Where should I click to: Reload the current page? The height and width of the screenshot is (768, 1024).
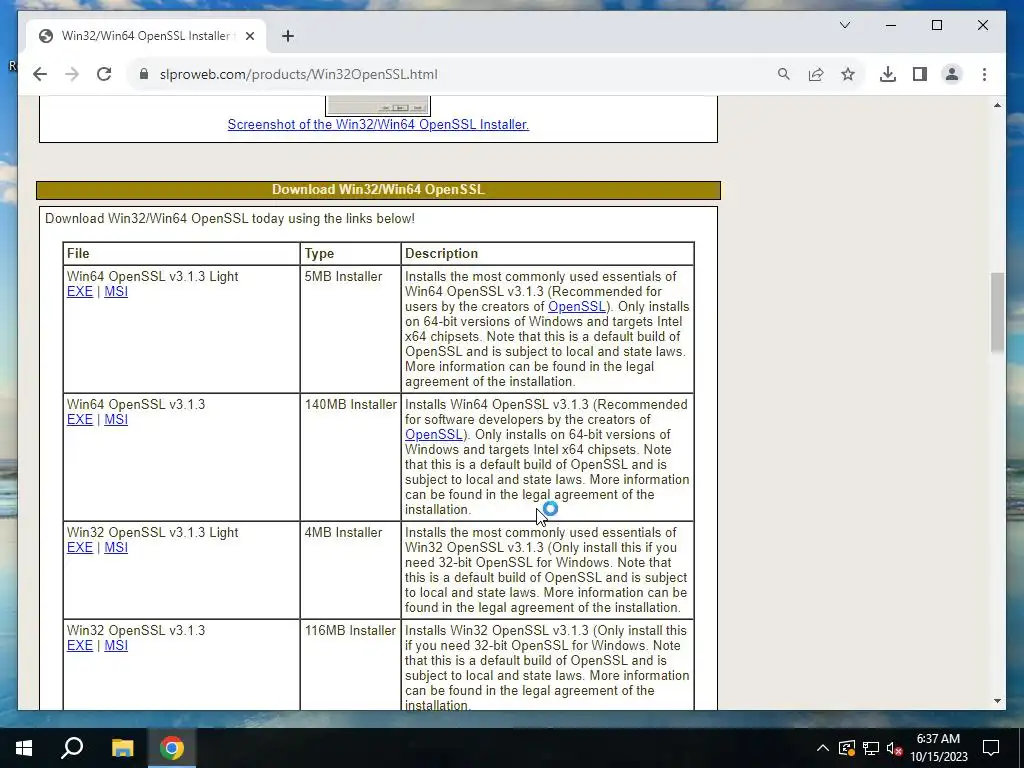104,74
